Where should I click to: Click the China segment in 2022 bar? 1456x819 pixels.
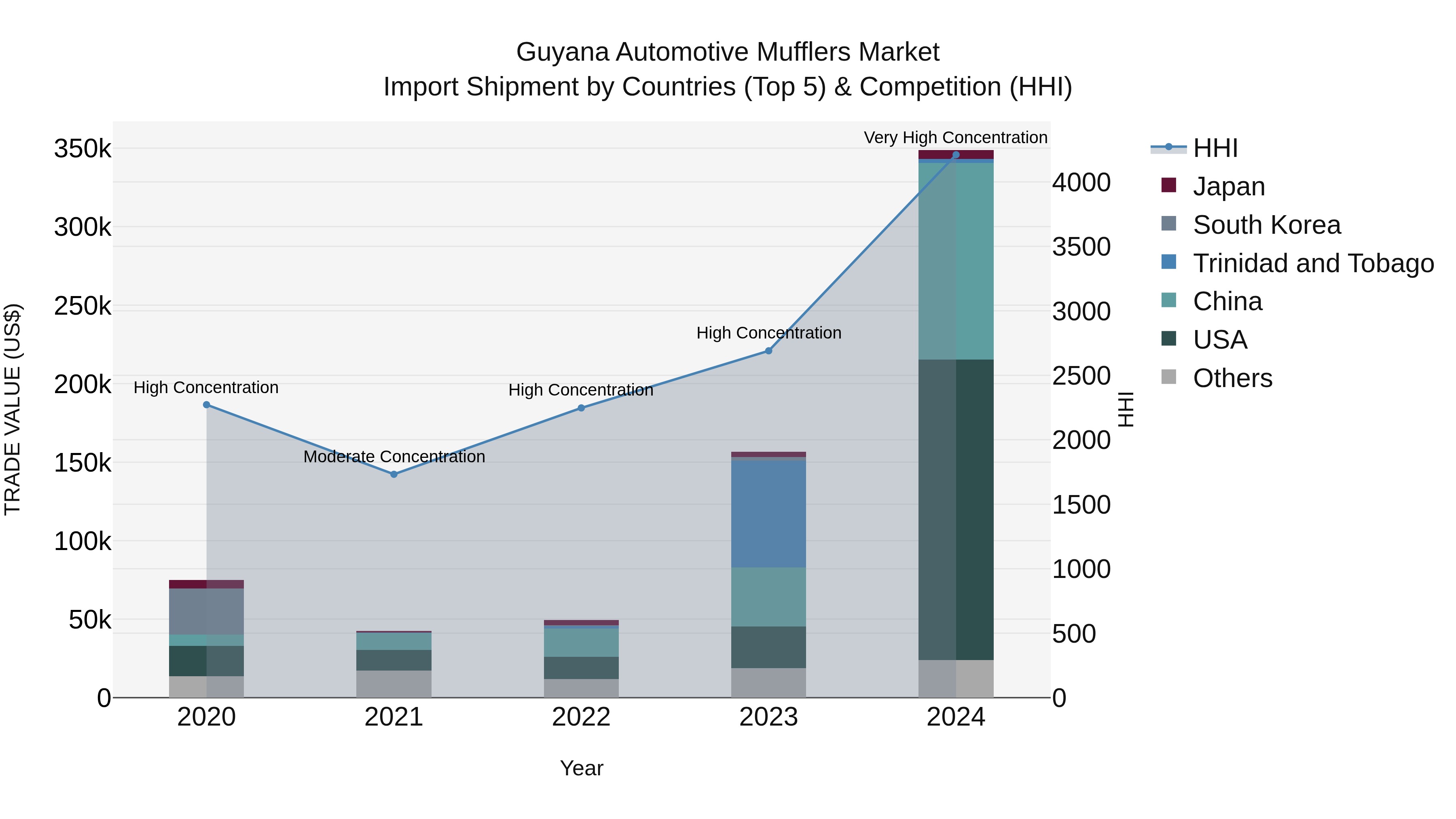click(581, 643)
